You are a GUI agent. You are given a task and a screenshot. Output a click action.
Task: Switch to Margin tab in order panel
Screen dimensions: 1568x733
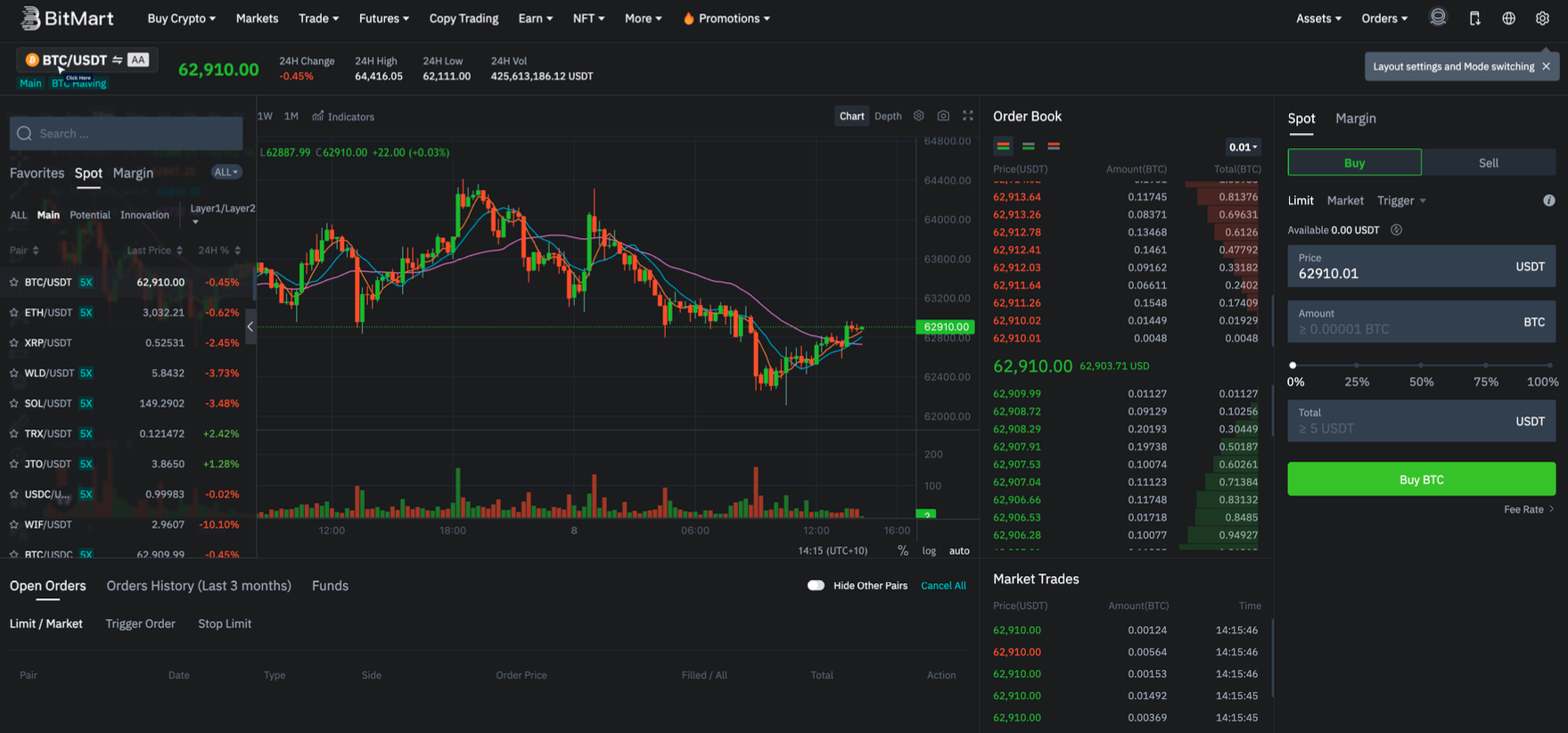[1355, 118]
